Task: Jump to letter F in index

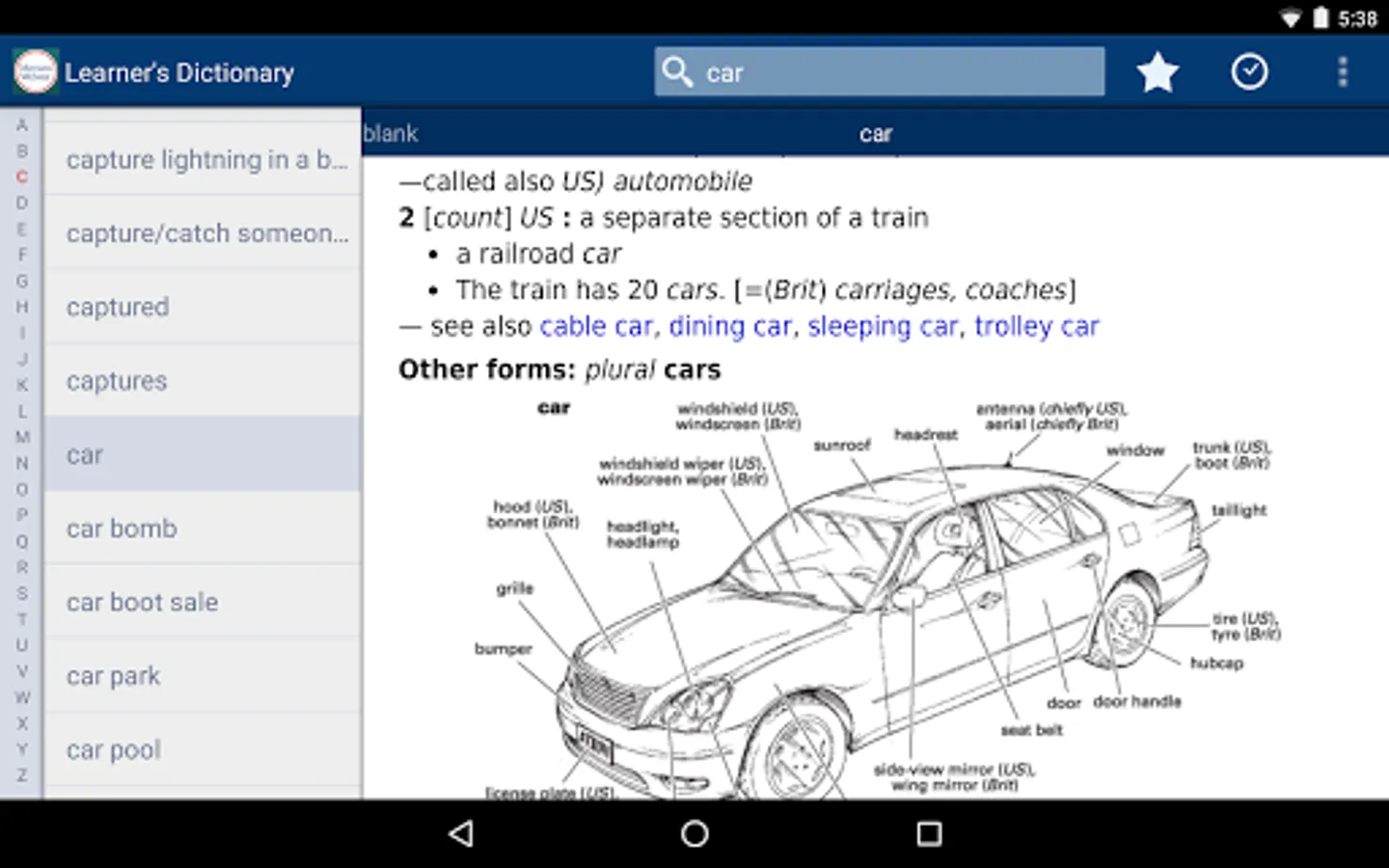Action: click(21, 255)
